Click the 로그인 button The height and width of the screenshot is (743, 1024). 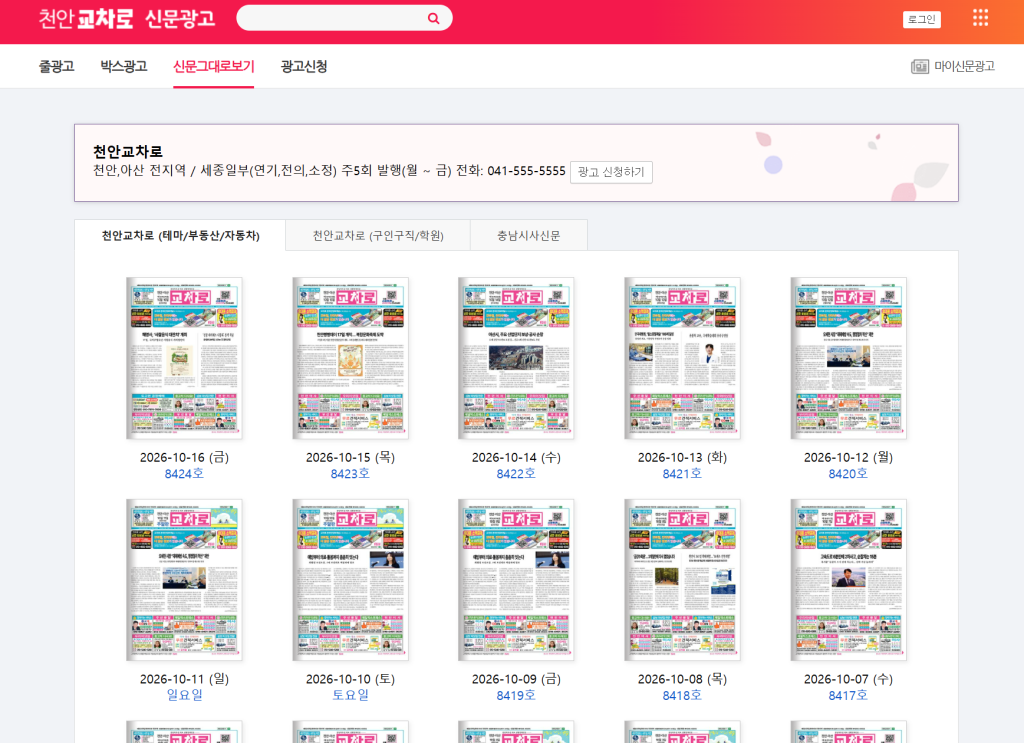[x=921, y=20]
